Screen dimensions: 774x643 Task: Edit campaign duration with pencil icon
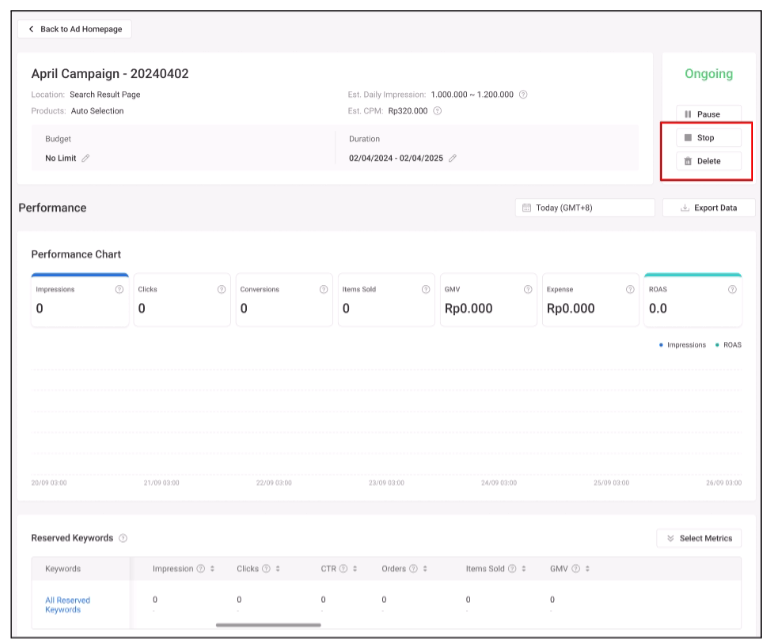453,158
